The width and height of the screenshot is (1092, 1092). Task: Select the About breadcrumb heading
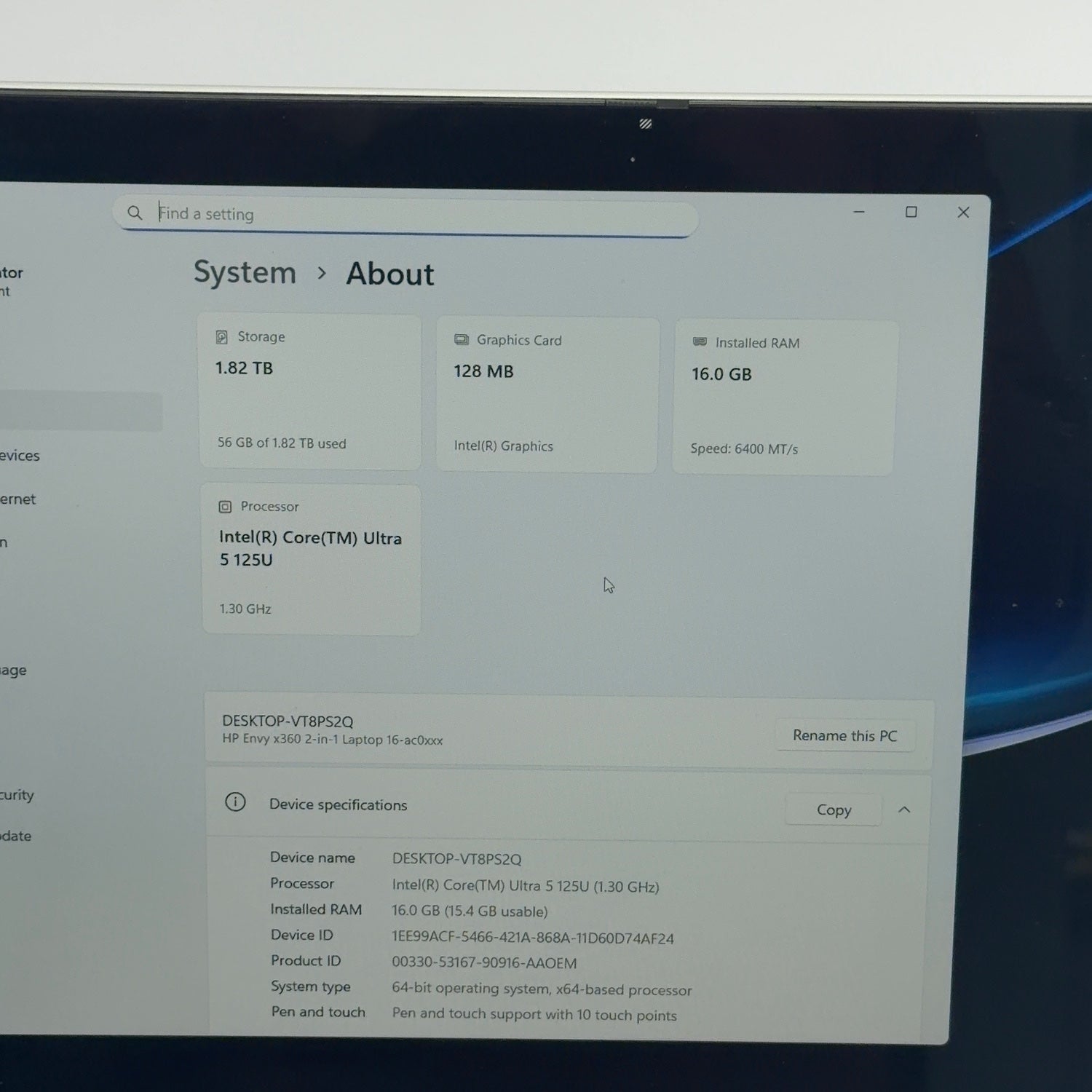tap(390, 274)
